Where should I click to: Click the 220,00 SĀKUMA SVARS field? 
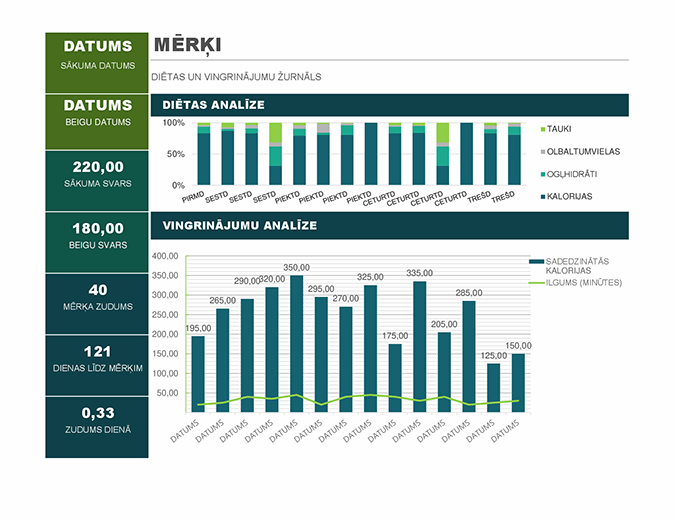coord(97,174)
